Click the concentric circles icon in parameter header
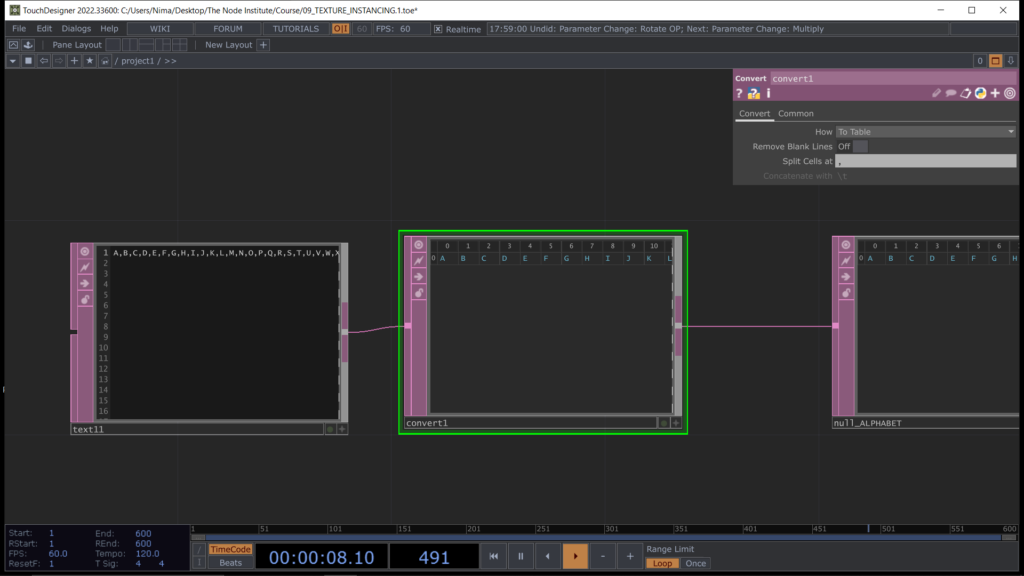The height and width of the screenshot is (576, 1024). point(1010,93)
